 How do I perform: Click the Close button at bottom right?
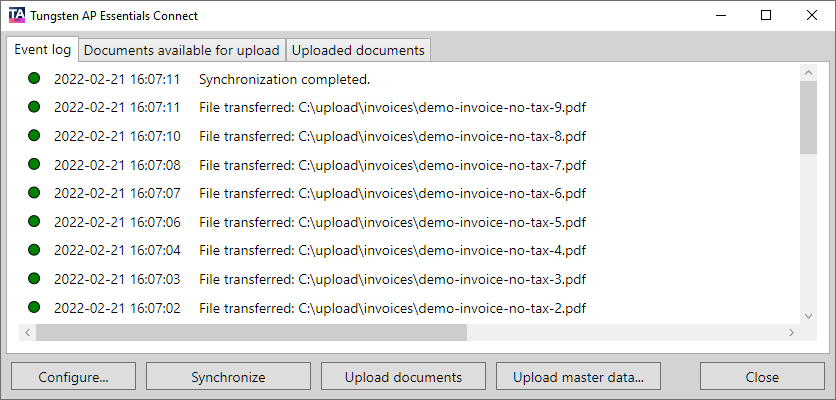click(762, 377)
